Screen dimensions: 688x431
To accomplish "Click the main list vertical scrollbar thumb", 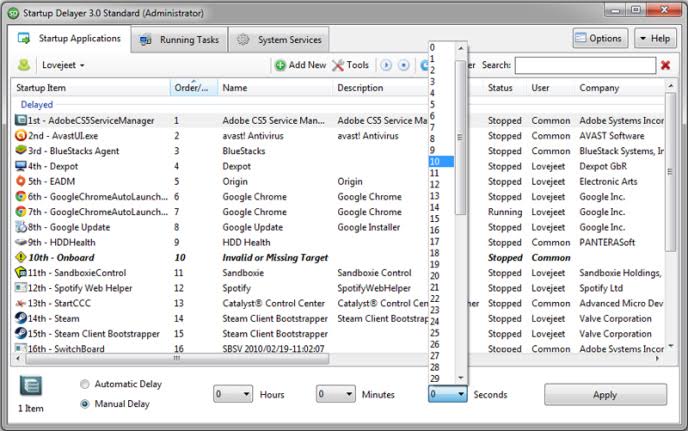I will tap(670, 172).
